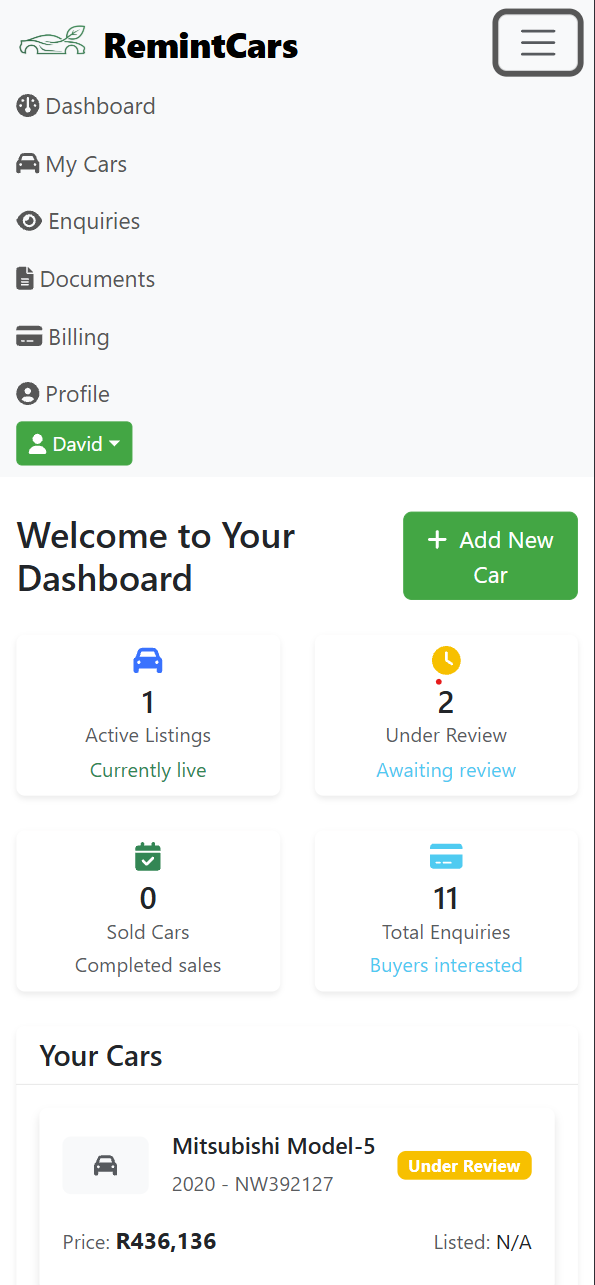
Task: Click the yellow clock Under Review icon
Action: tap(446, 660)
